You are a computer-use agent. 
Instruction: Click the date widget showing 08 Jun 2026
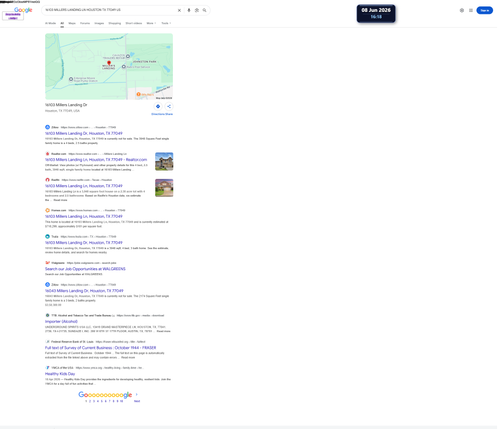[x=376, y=13]
